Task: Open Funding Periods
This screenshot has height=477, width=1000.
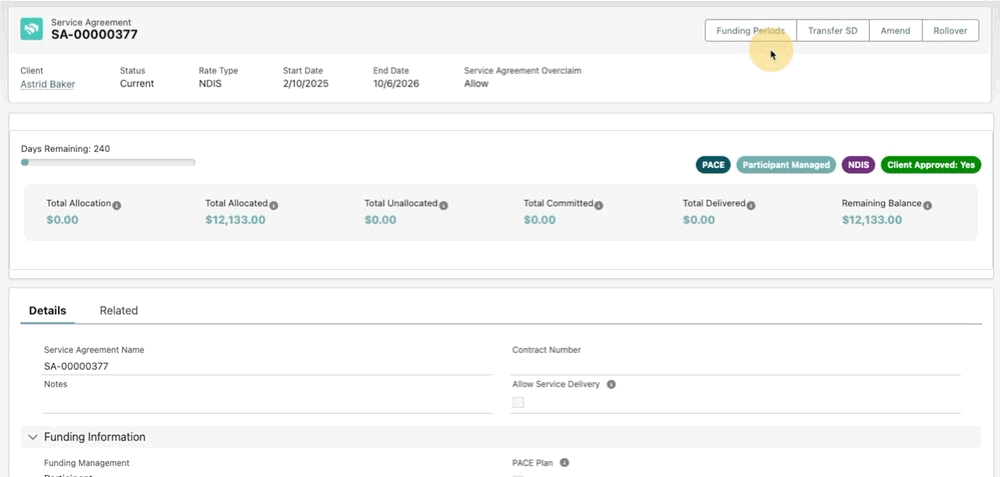Action: tap(751, 31)
